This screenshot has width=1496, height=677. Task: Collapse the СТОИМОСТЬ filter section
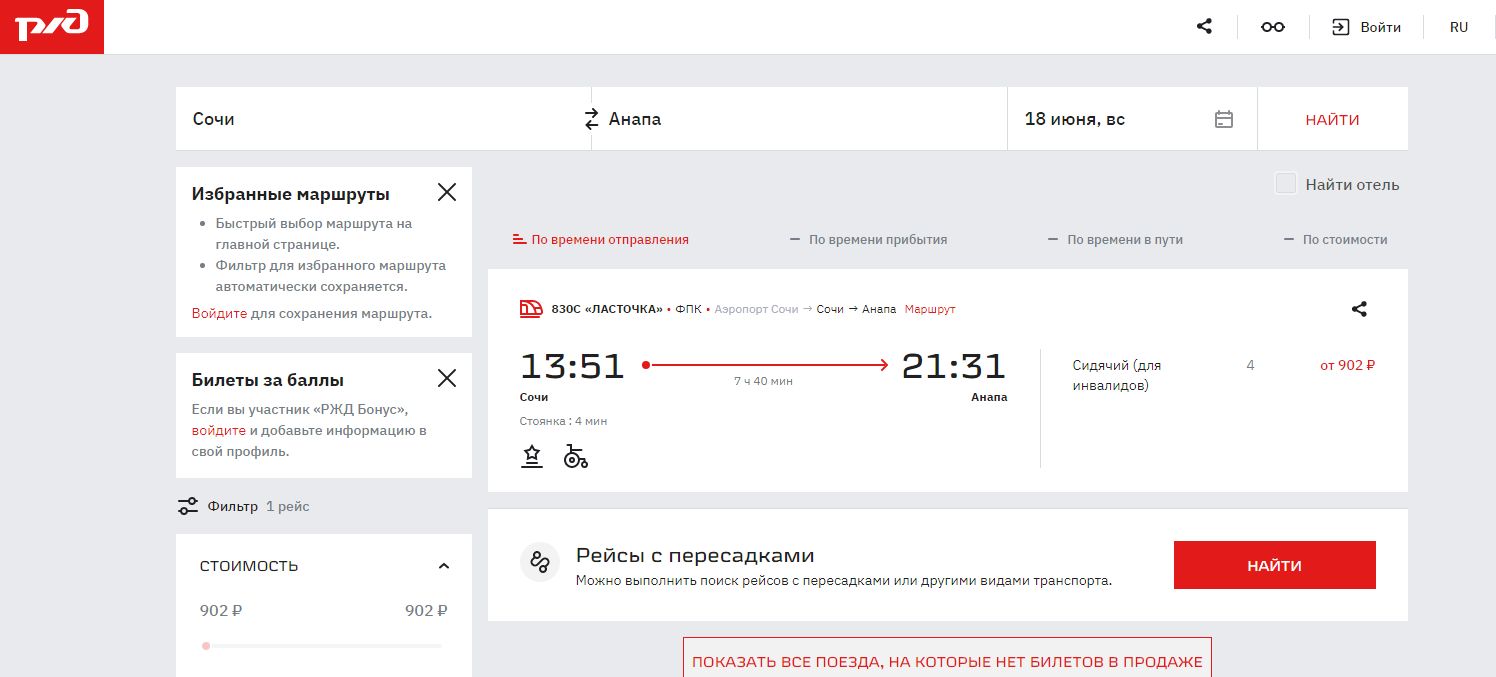444,565
